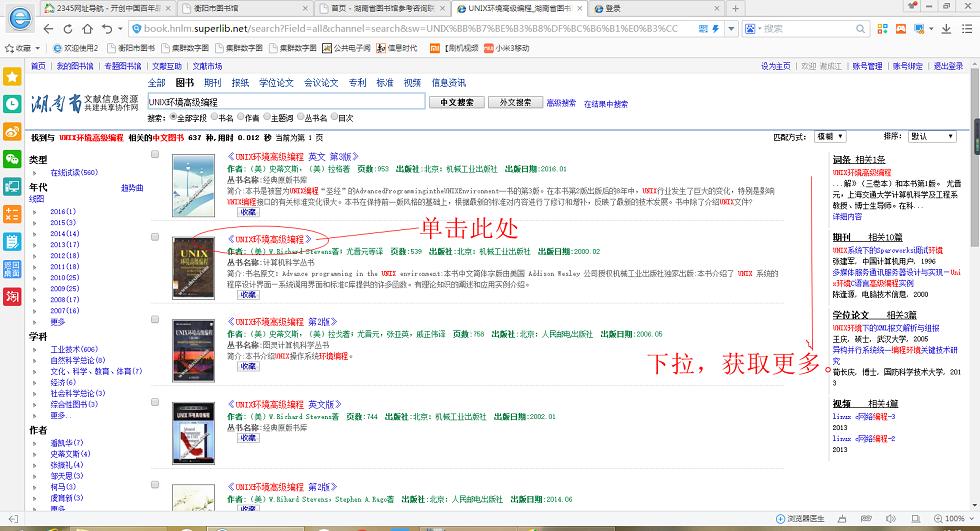Viewport: 980px width, 531px height.
Task: Open the 排序 默认 dropdown
Action: pos(932,136)
